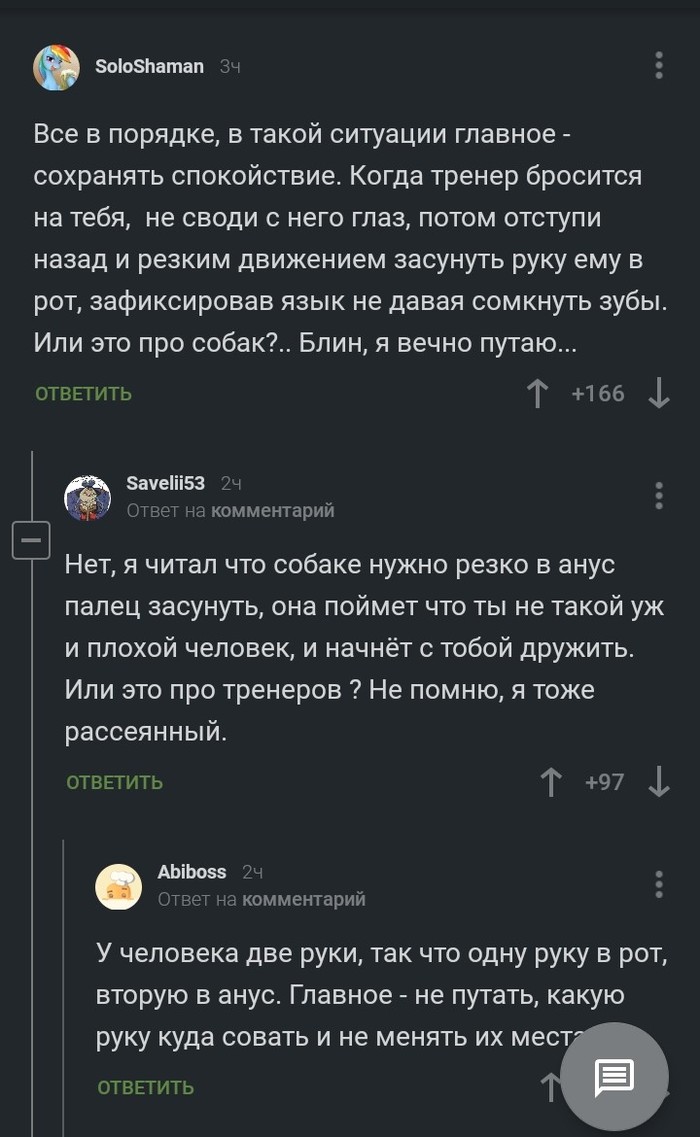
Task: Click SoloShaman's pony avatar
Action: click(56, 68)
